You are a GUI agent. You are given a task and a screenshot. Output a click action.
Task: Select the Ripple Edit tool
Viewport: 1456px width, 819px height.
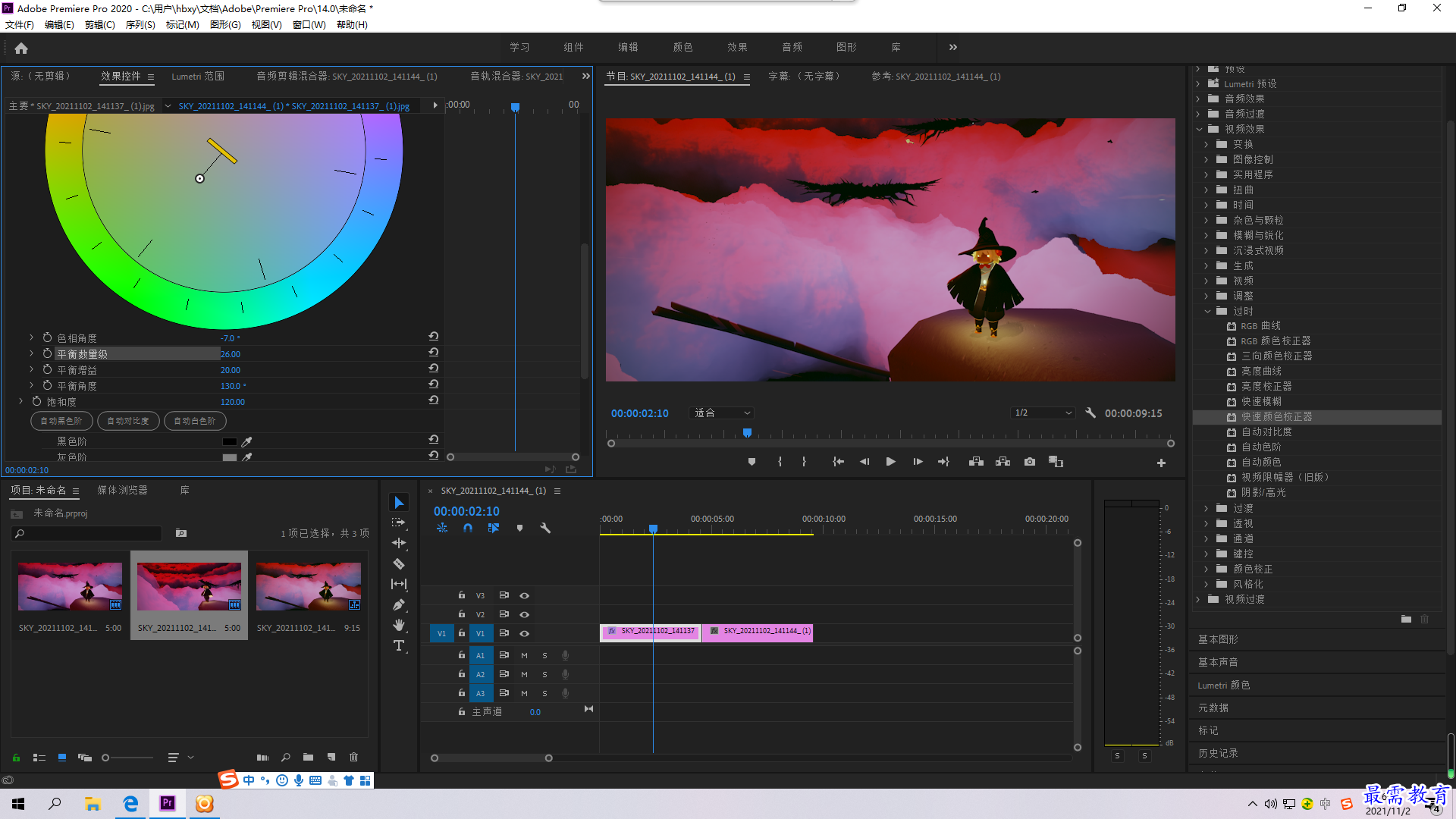399,543
